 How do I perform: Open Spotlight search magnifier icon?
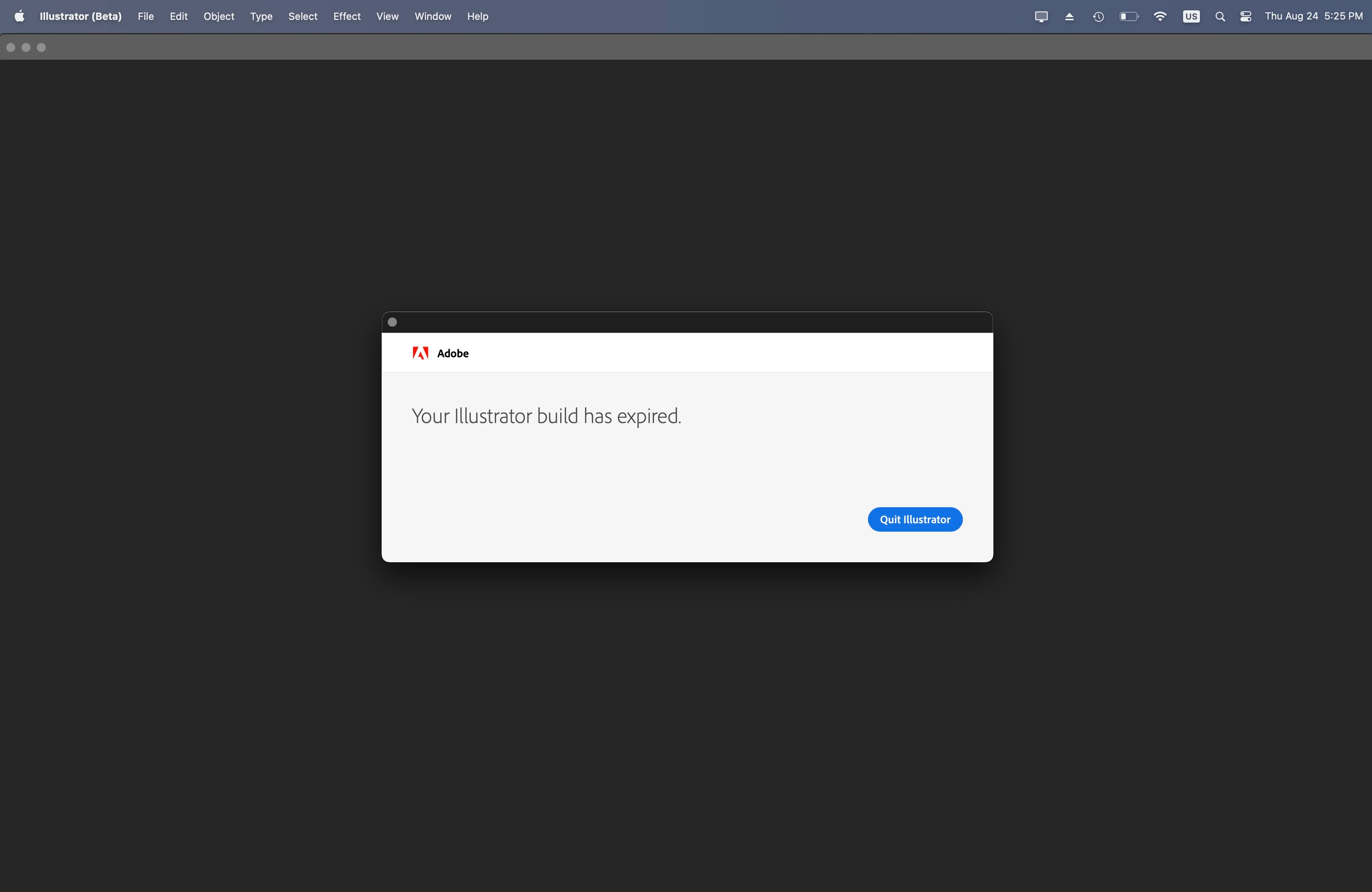coord(1220,17)
